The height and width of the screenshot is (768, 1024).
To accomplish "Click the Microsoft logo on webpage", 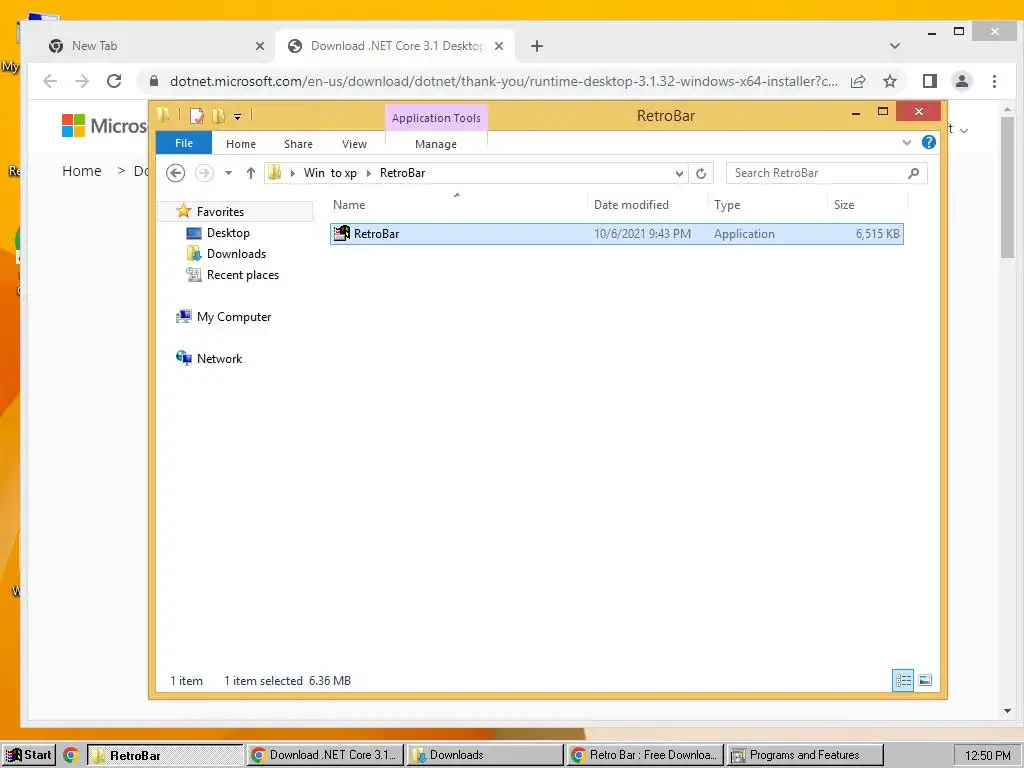I will 104,125.
